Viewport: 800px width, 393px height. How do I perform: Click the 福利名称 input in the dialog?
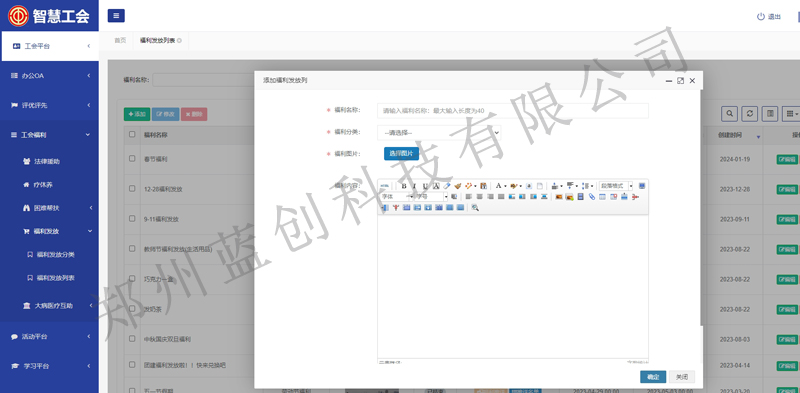513,111
